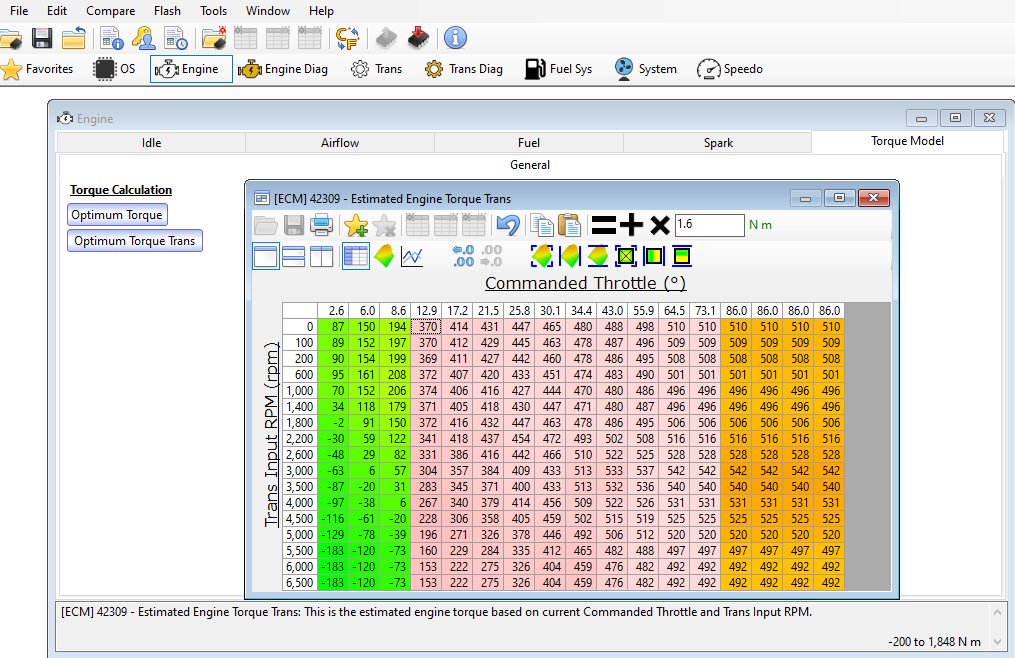Image resolution: width=1015 pixels, height=658 pixels.
Task: Click the value input field showing 1.6
Action: (709, 225)
